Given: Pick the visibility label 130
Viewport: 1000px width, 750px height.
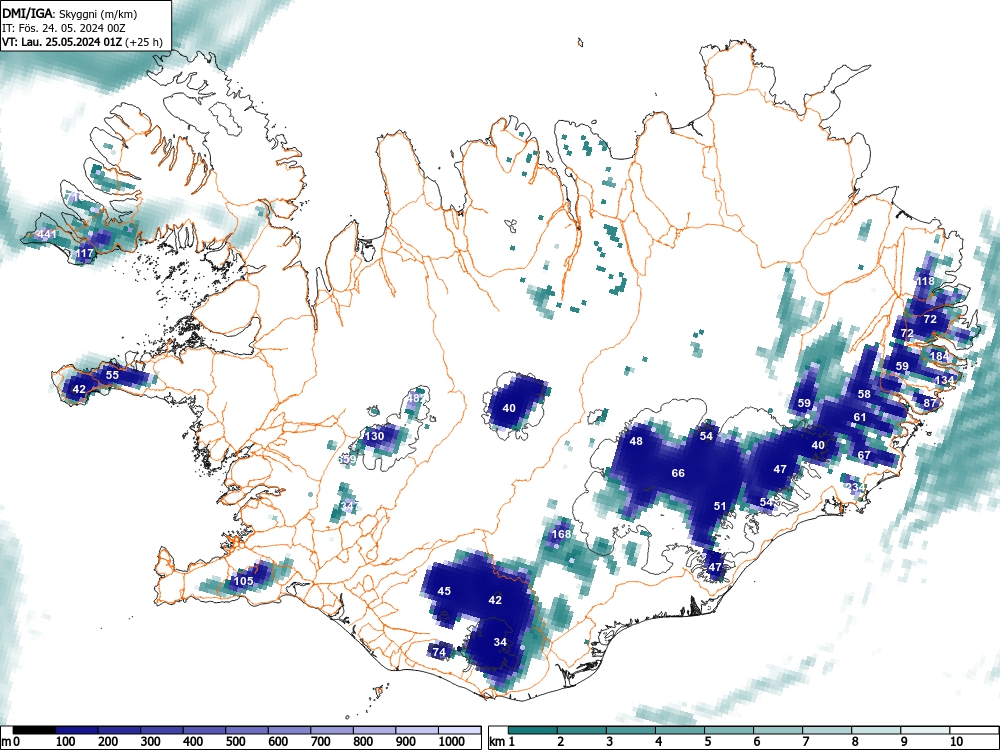Looking at the screenshot, I should [x=374, y=436].
